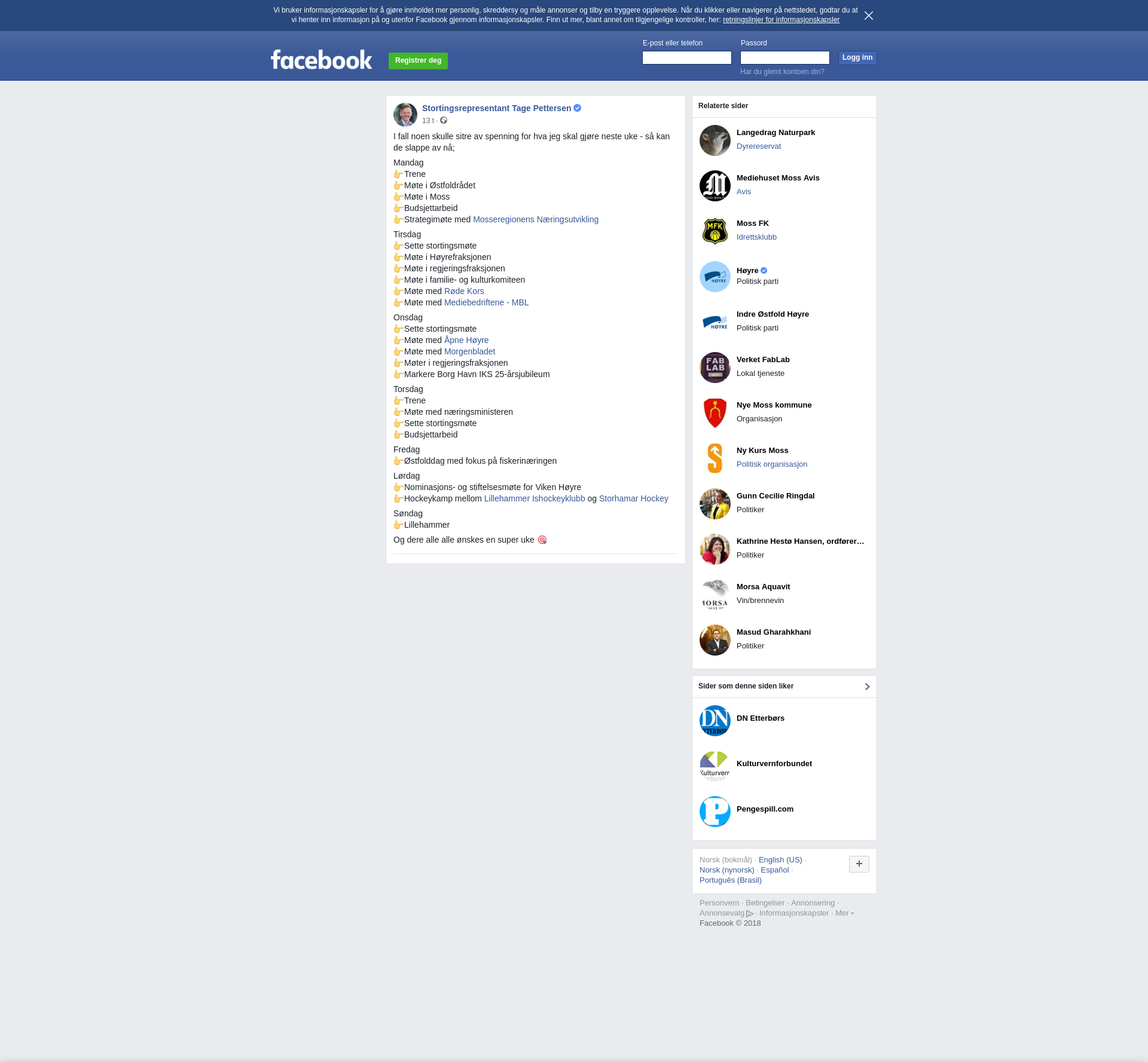
Task: Click the Pengespill.com P logo
Action: pyautogui.click(x=715, y=812)
